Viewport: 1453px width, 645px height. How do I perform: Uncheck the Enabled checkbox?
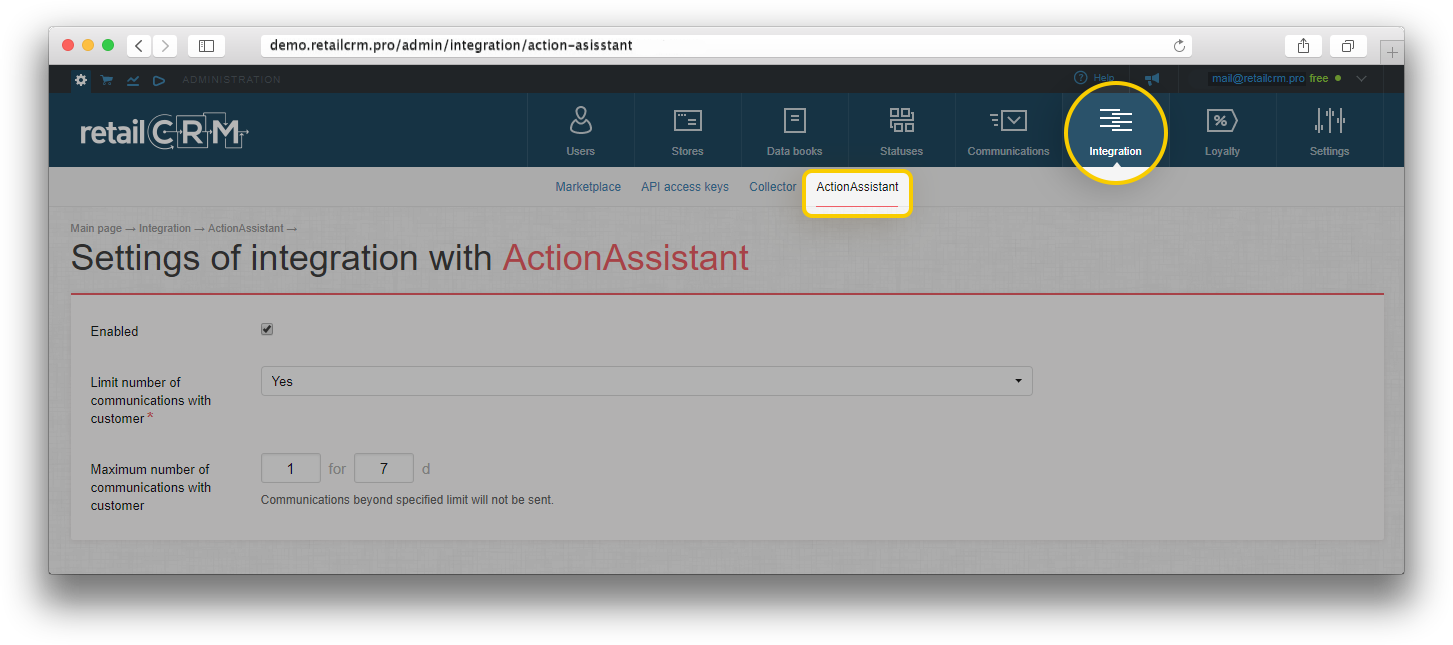click(x=267, y=329)
